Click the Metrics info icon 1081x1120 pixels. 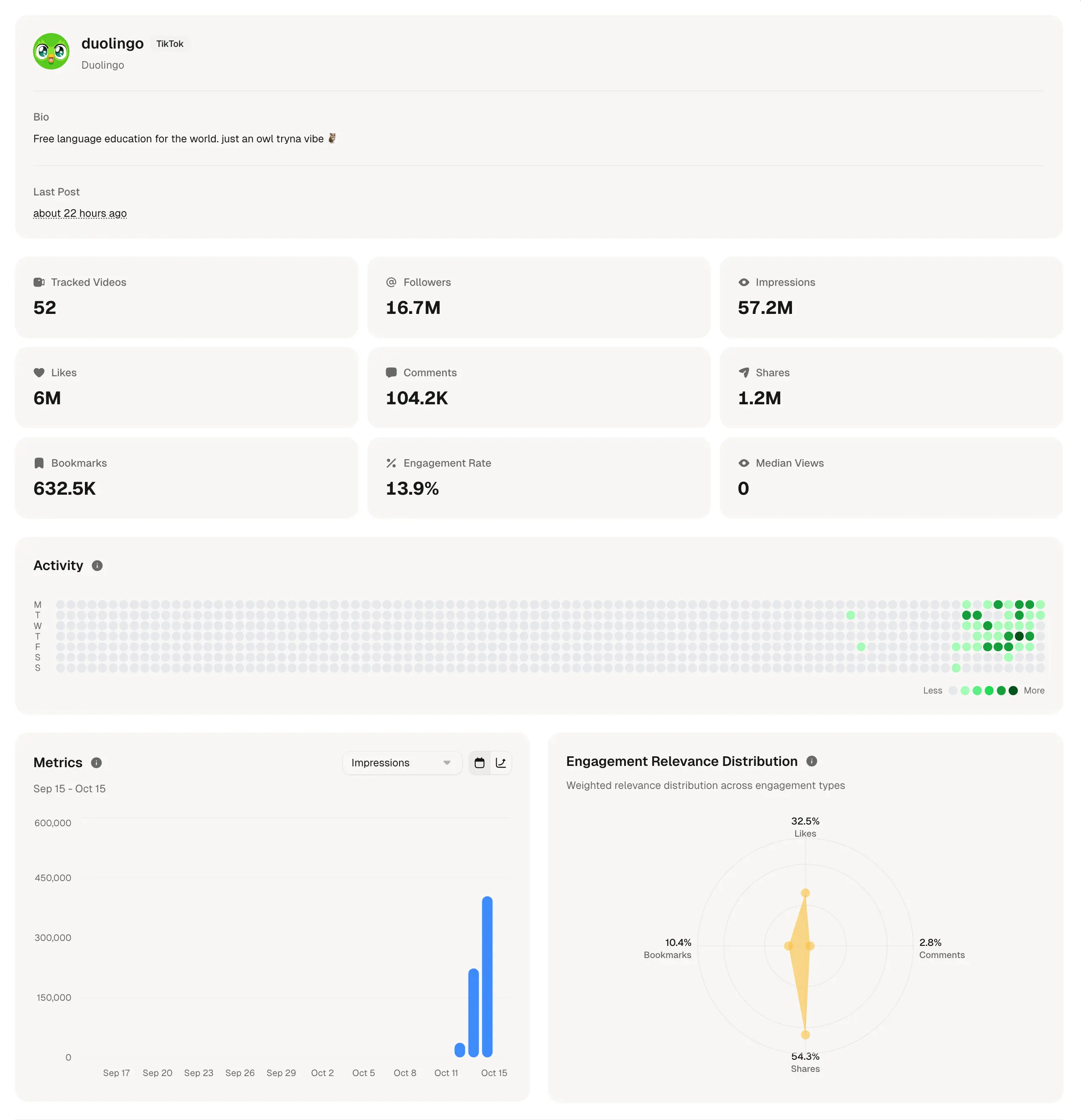tap(97, 763)
